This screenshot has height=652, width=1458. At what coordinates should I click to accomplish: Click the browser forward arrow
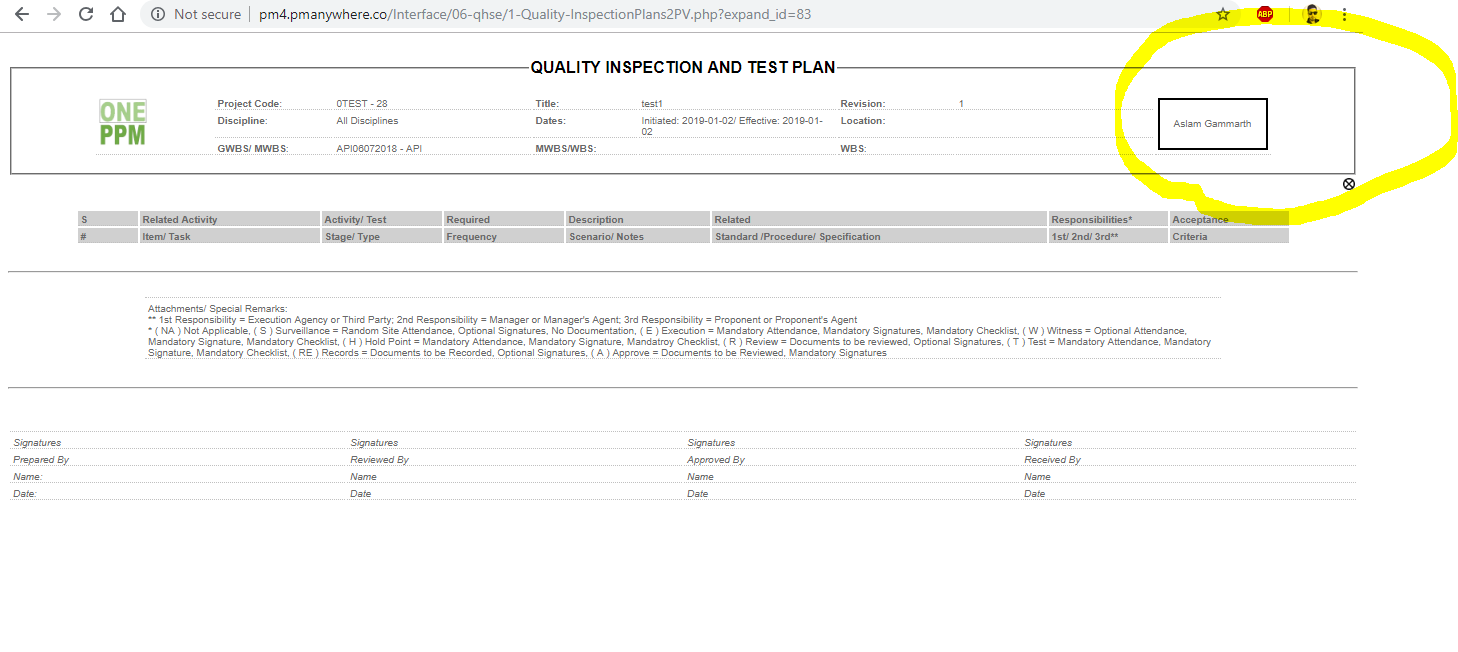[54, 14]
